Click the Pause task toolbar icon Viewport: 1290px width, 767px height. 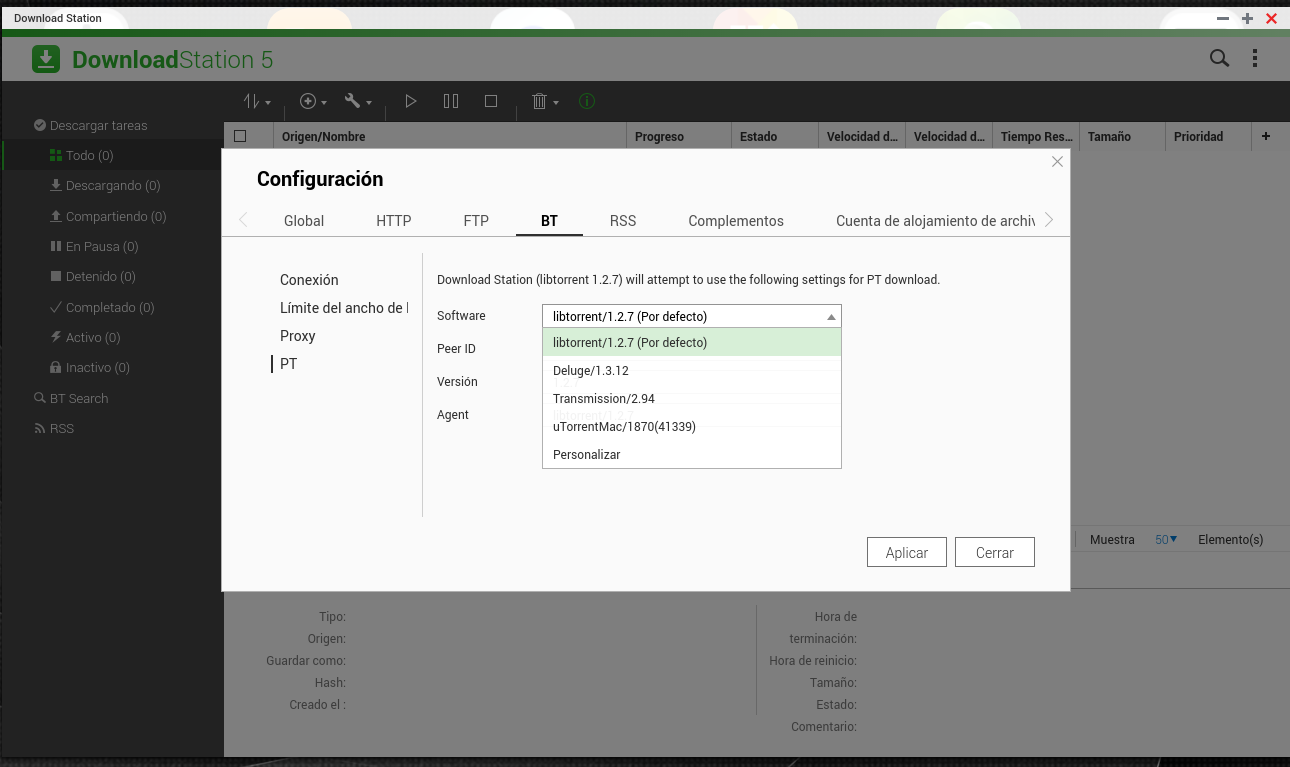451,101
